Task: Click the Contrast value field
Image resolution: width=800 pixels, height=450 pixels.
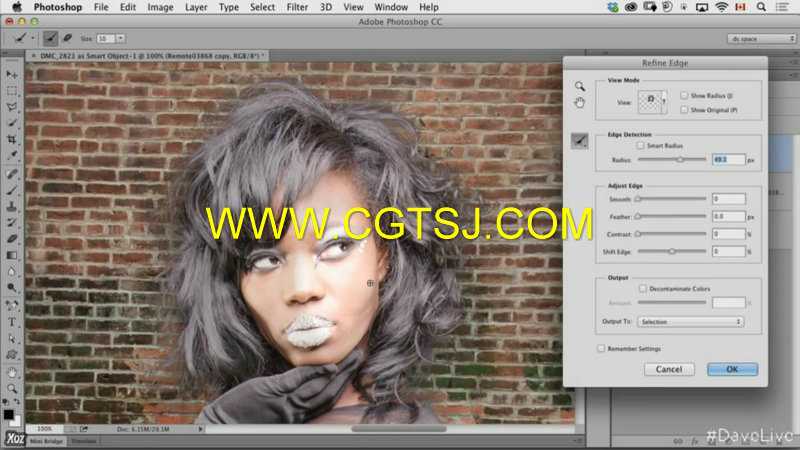Action: pos(729,234)
